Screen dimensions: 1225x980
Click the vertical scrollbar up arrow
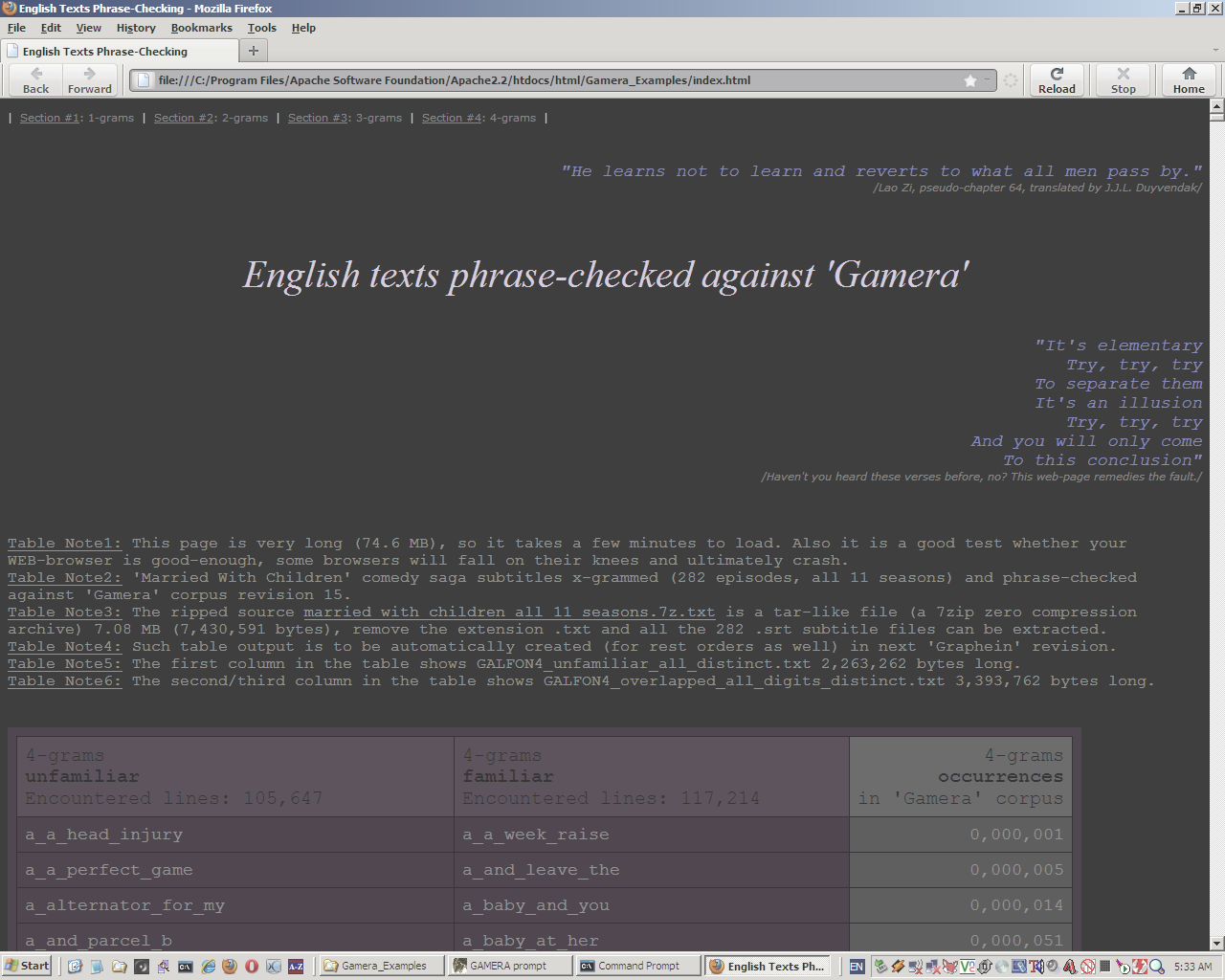[x=1217, y=105]
